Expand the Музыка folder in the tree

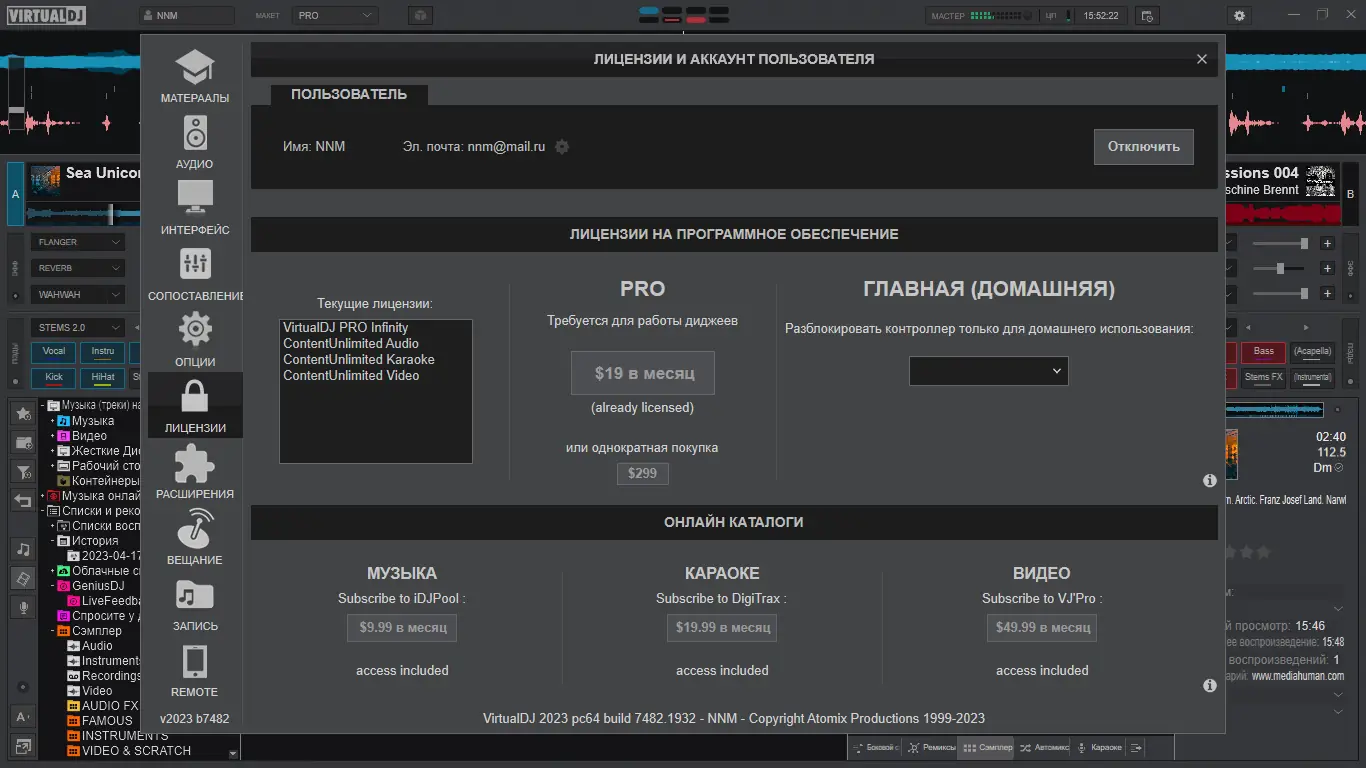coord(53,421)
